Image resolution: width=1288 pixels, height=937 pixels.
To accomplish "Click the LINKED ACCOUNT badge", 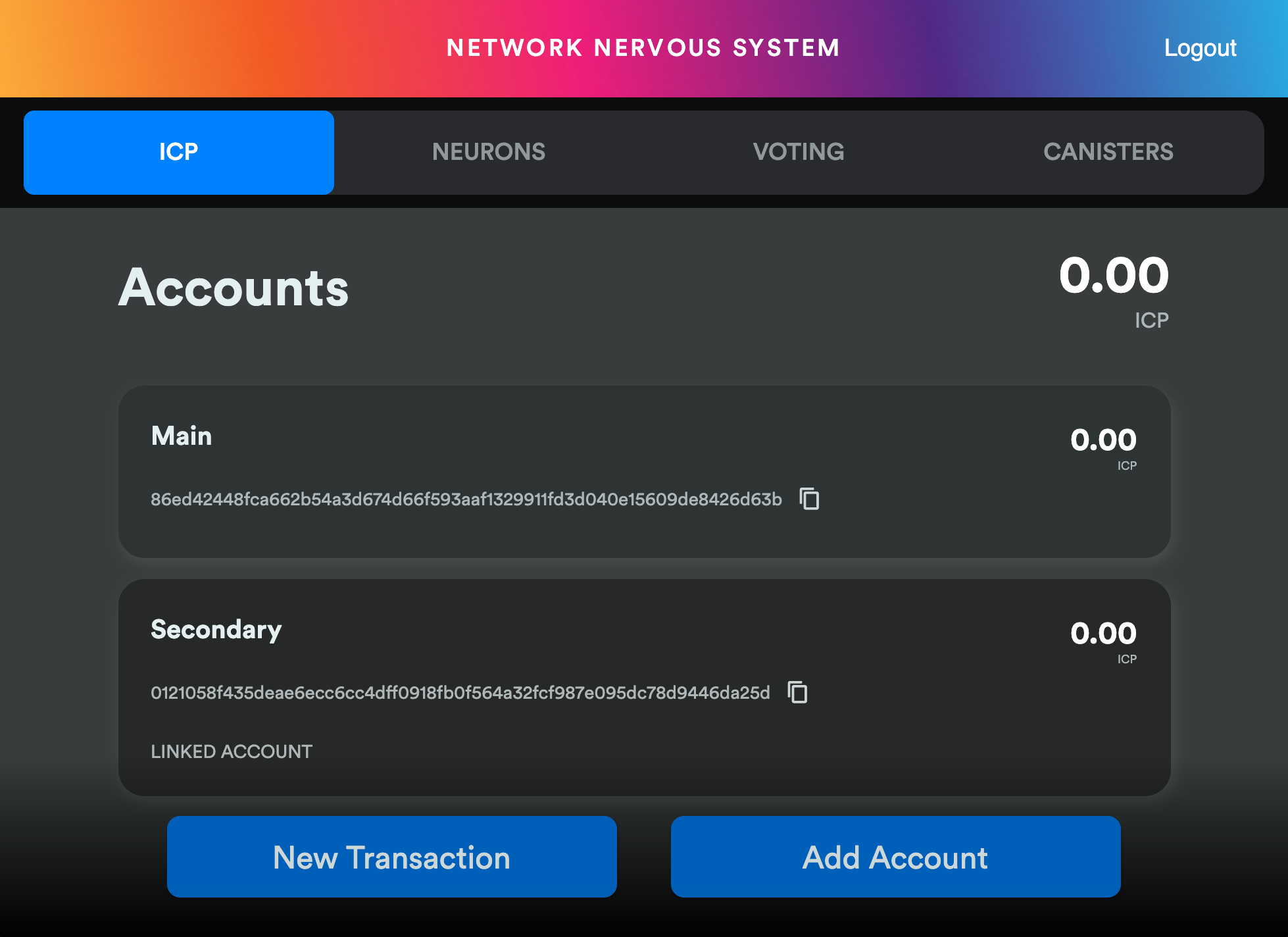I will (231, 751).
